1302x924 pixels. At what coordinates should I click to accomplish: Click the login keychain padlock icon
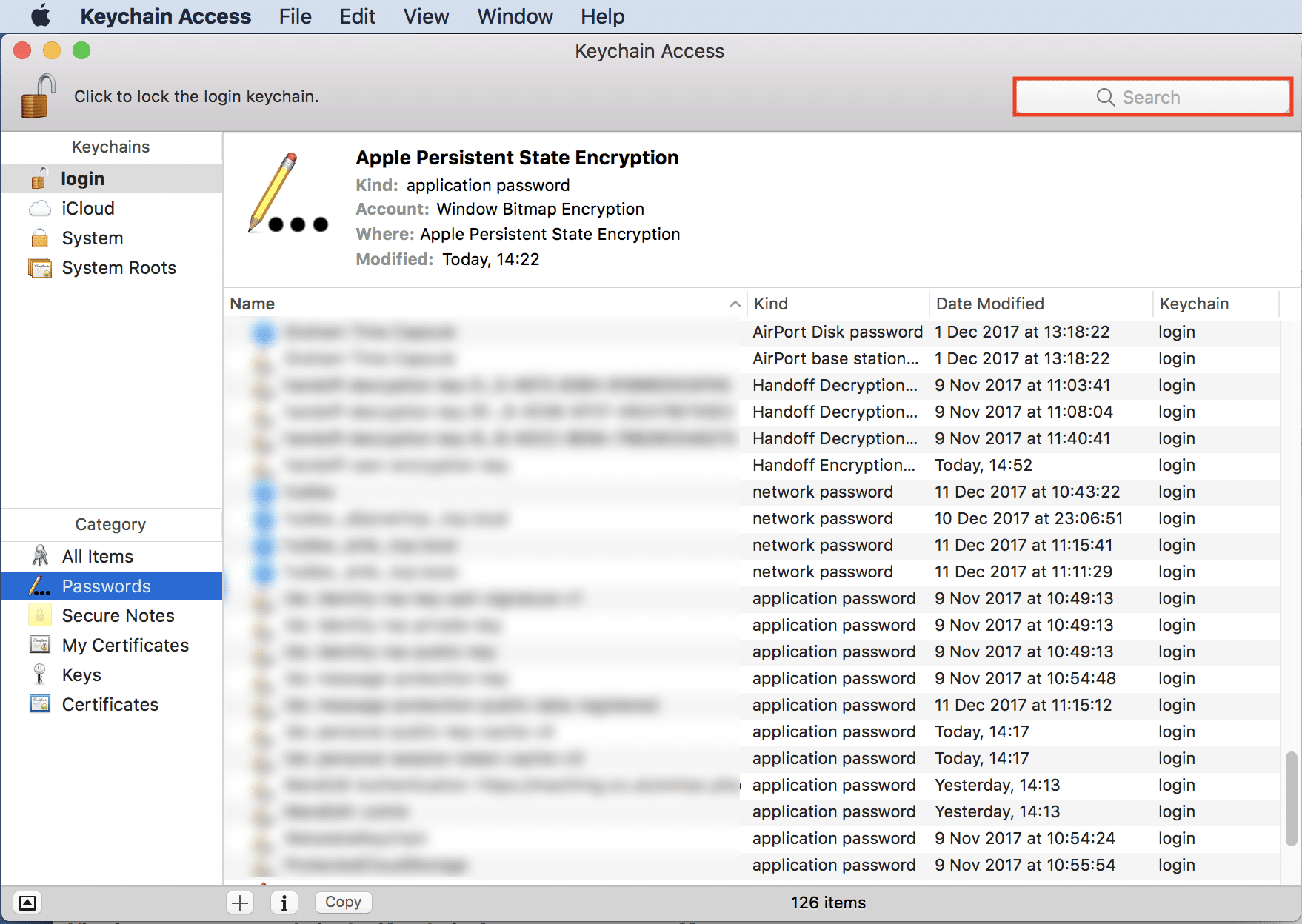(40, 178)
